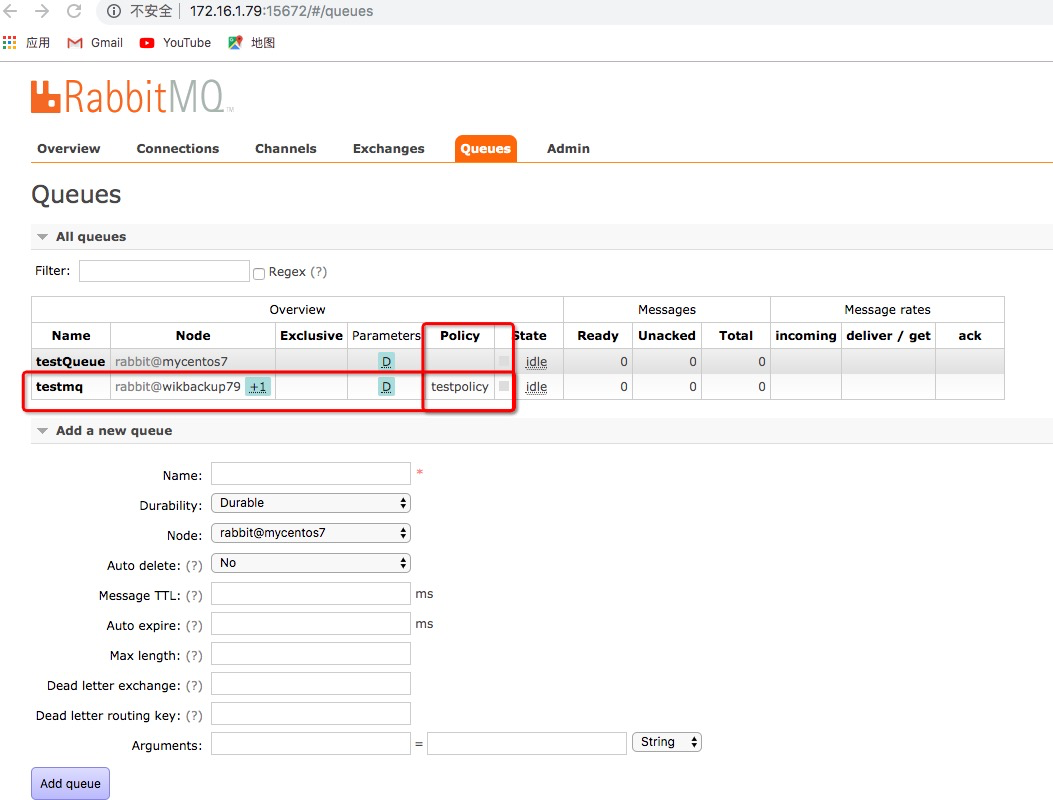The width and height of the screenshot is (1053, 807).
Task: Click the state indicator square for testQueue
Action: [x=504, y=361]
